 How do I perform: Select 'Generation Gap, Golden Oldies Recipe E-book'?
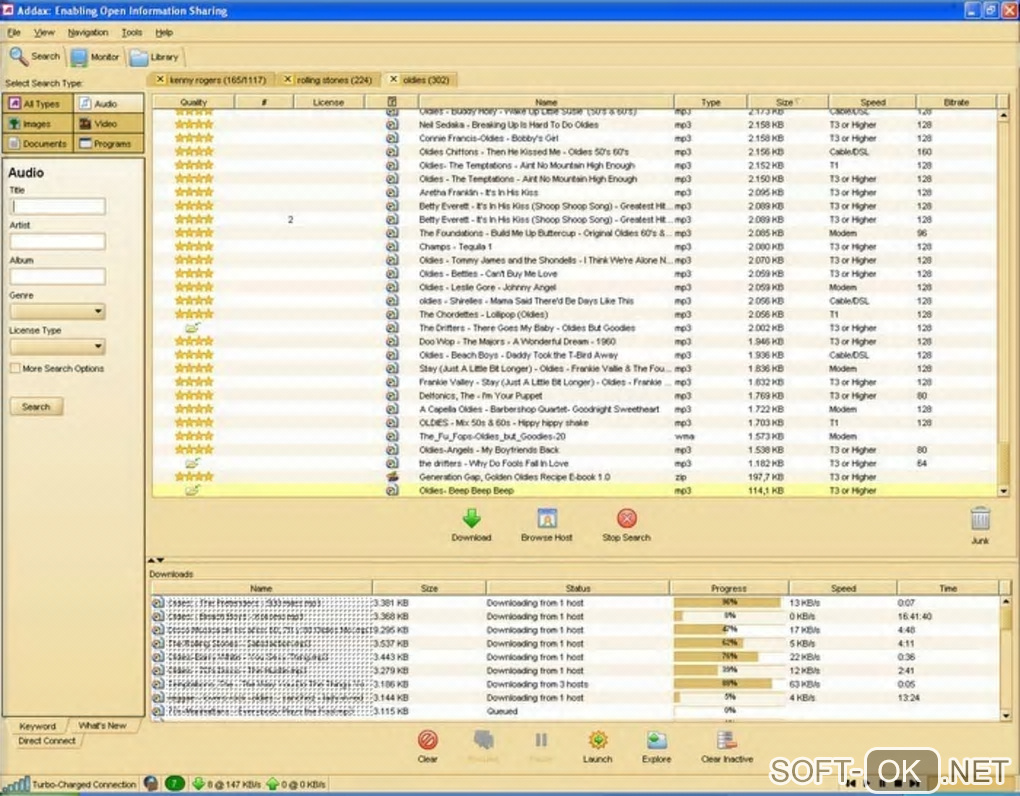574,477
